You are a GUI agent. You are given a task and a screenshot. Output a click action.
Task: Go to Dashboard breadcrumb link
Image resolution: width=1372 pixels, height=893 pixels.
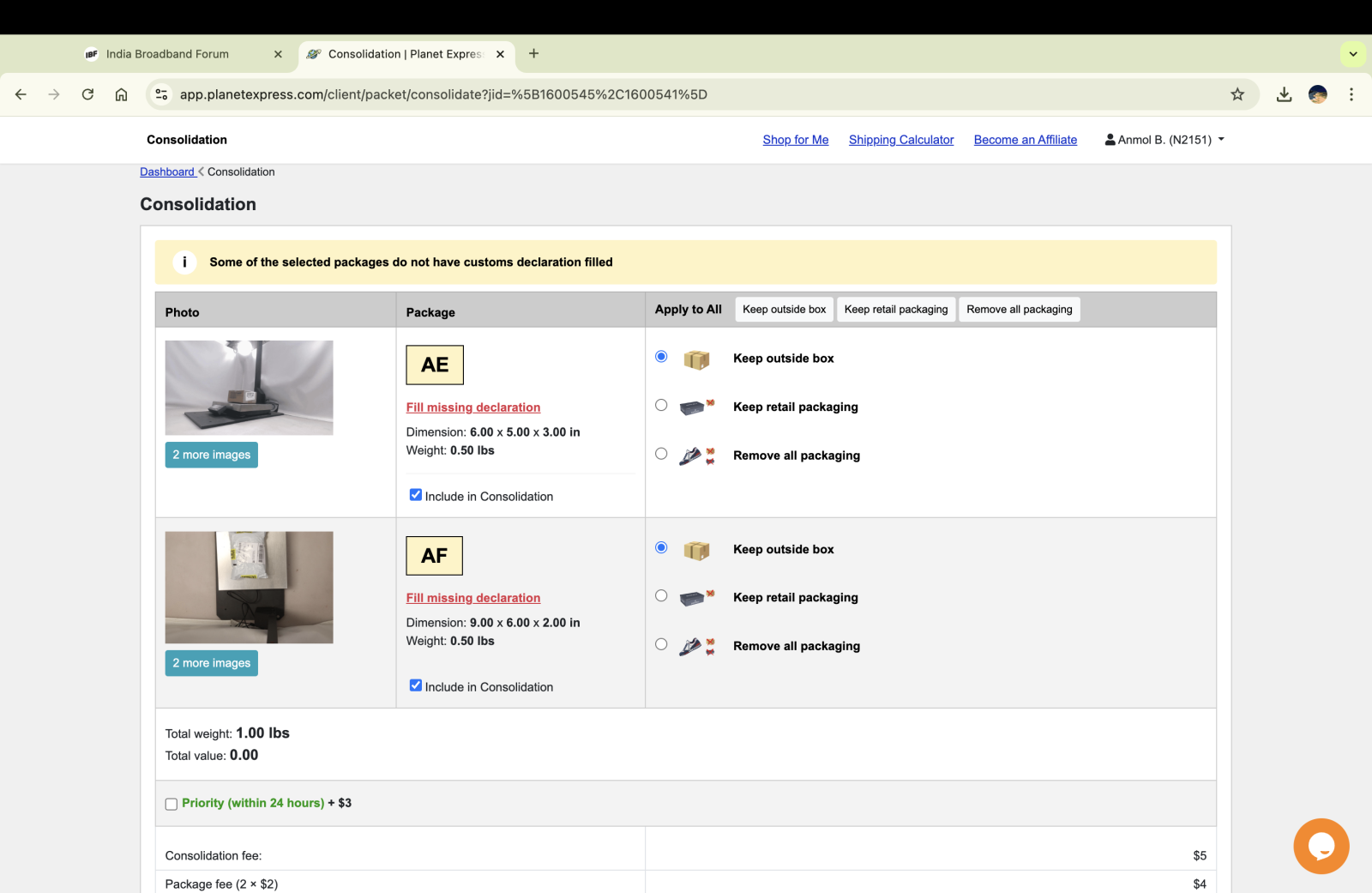(167, 172)
